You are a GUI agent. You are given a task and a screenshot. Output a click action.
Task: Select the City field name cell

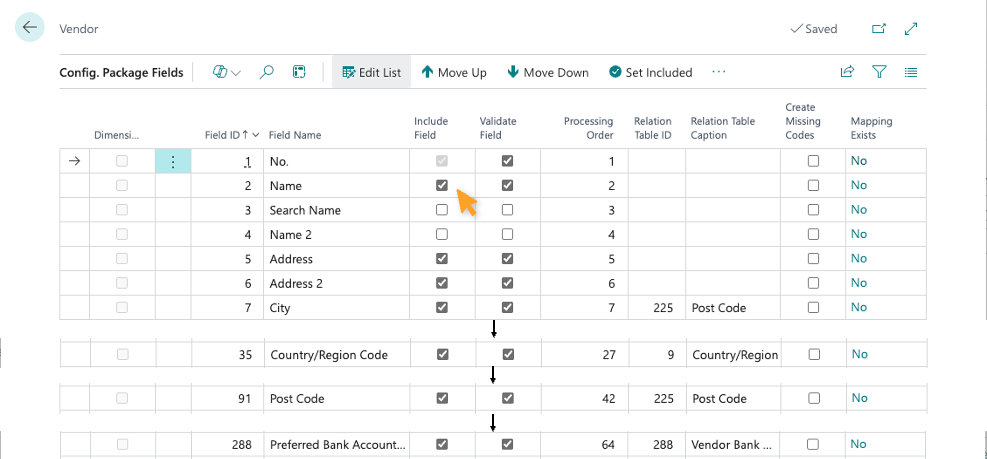[x=337, y=308]
